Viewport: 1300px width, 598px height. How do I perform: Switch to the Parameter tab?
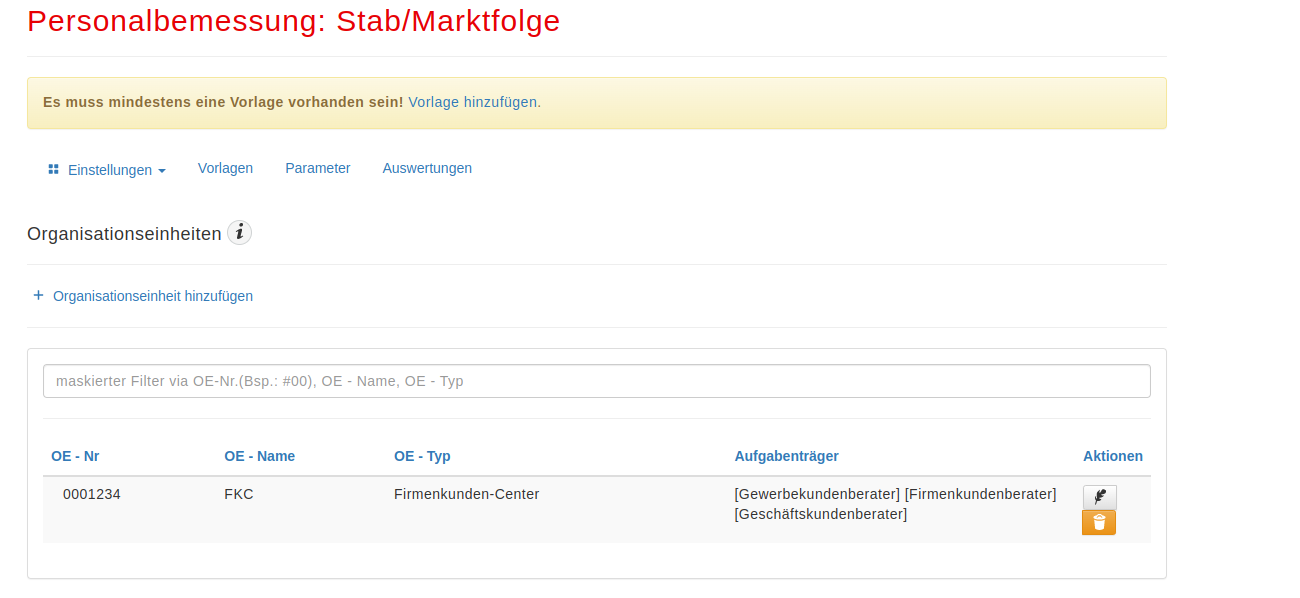pyautogui.click(x=318, y=168)
